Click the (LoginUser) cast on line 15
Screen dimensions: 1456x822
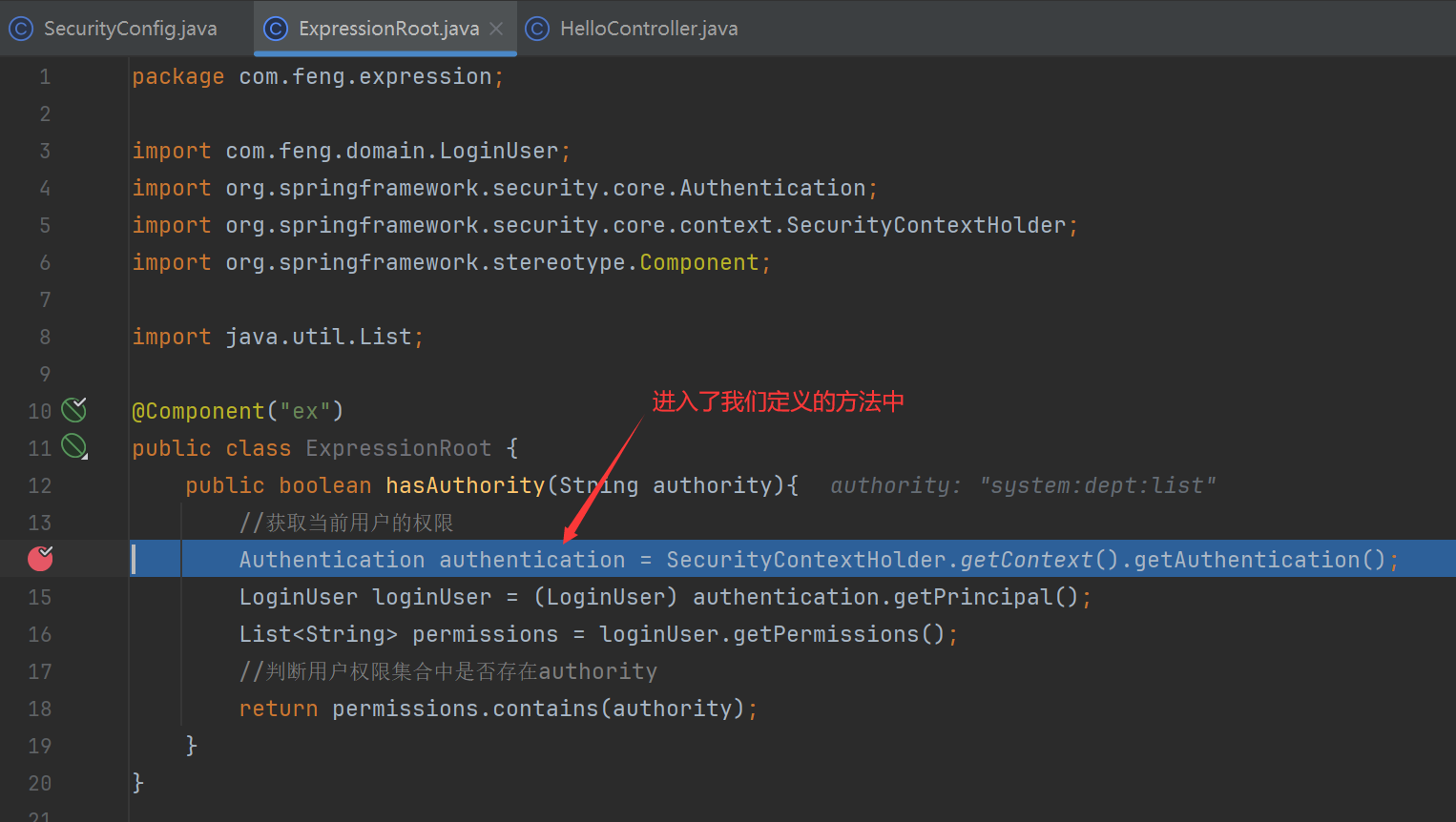click(606, 597)
